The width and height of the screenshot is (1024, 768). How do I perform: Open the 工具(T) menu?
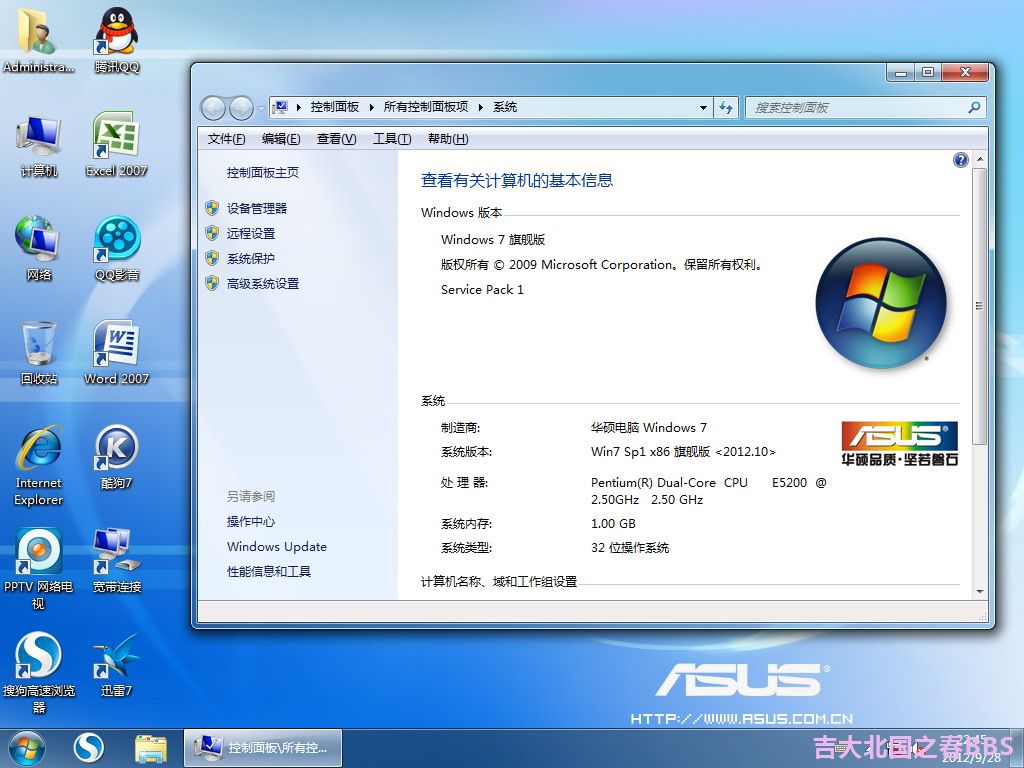point(392,138)
